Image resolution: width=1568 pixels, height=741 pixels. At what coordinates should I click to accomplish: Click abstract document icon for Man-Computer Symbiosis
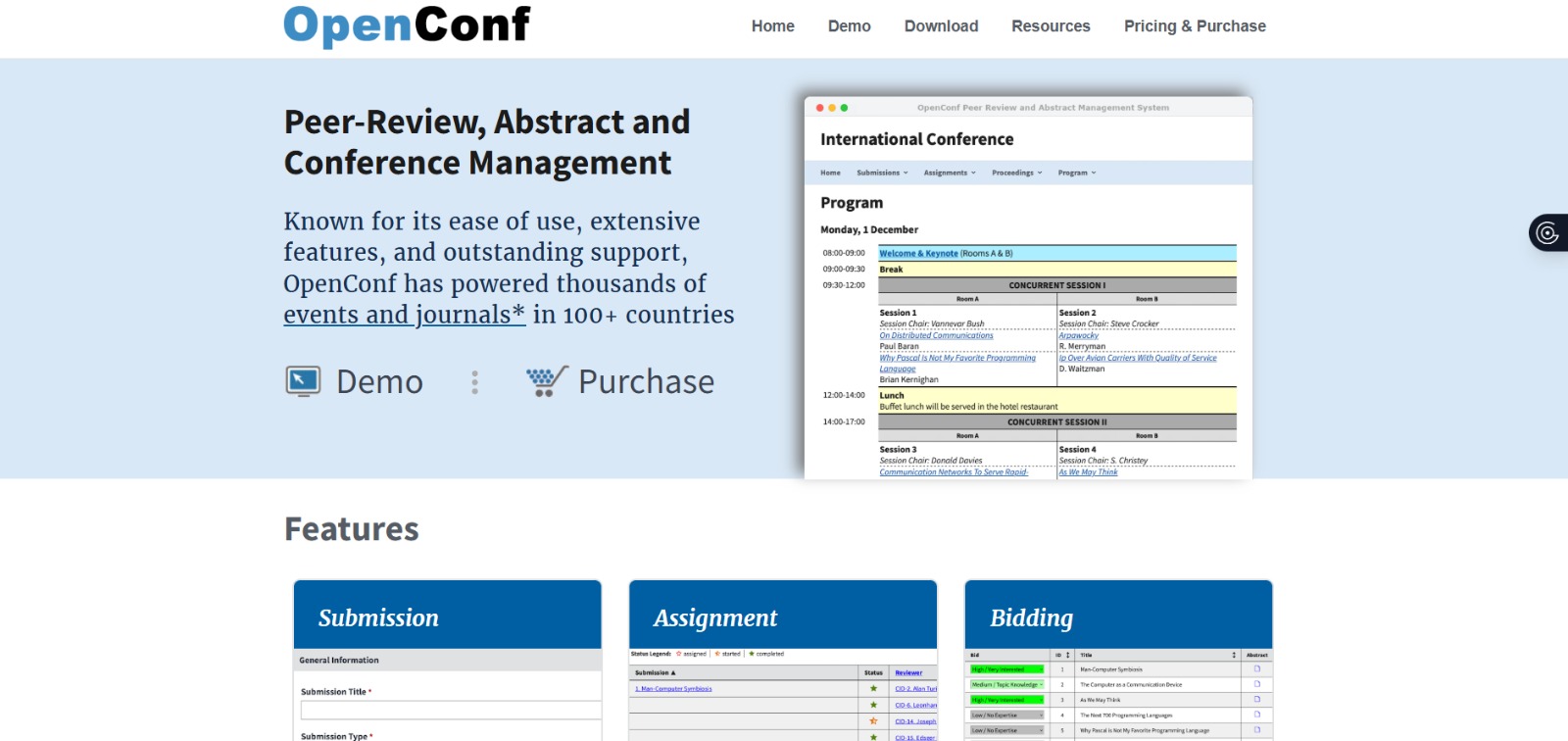(1256, 669)
